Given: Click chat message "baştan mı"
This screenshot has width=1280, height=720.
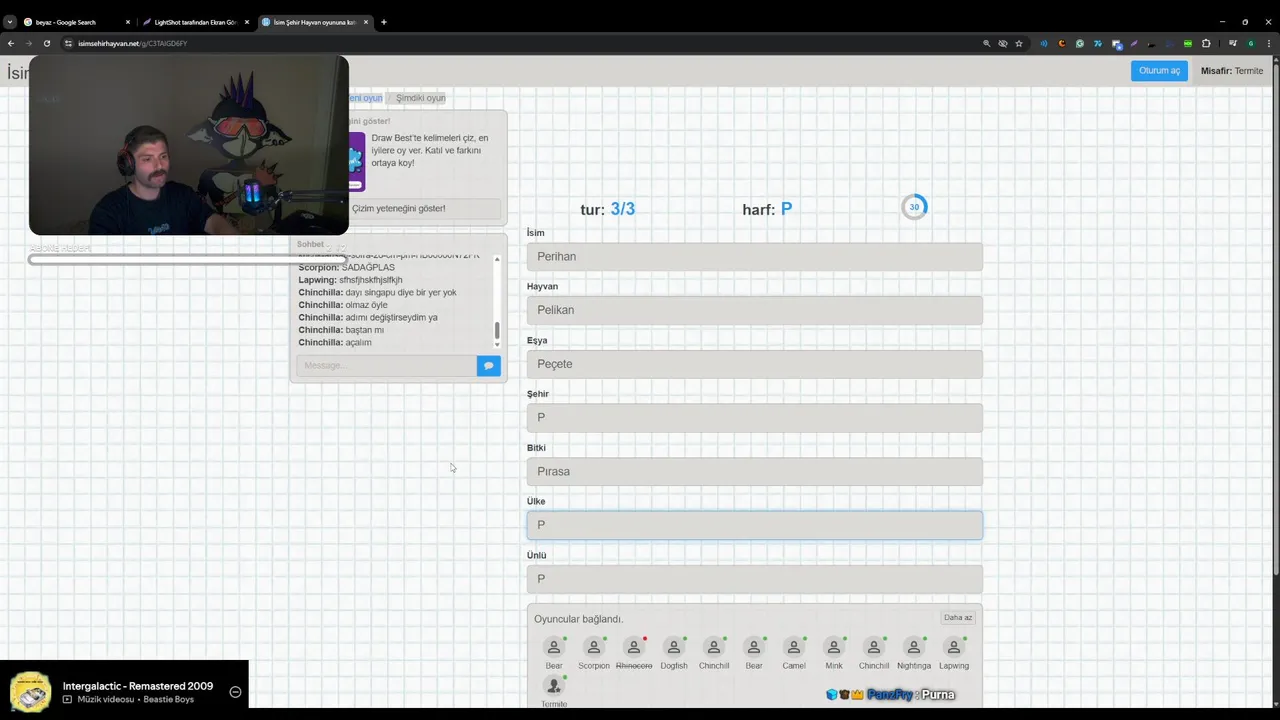Looking at the screenshot, I should pos(364,330).
